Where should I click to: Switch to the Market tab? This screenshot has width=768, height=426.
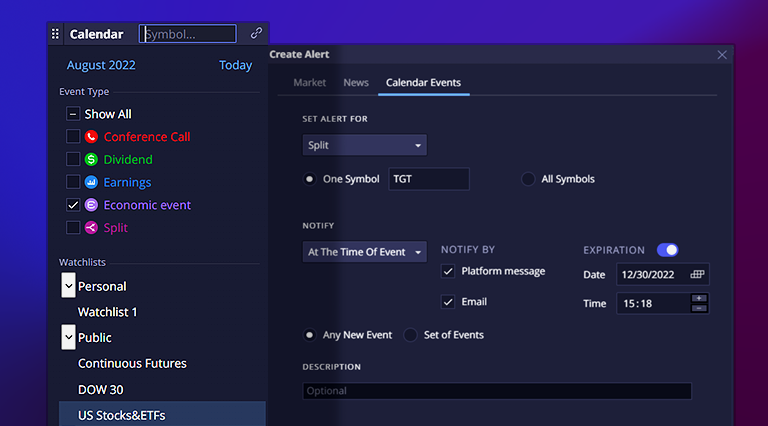(310, 83)
